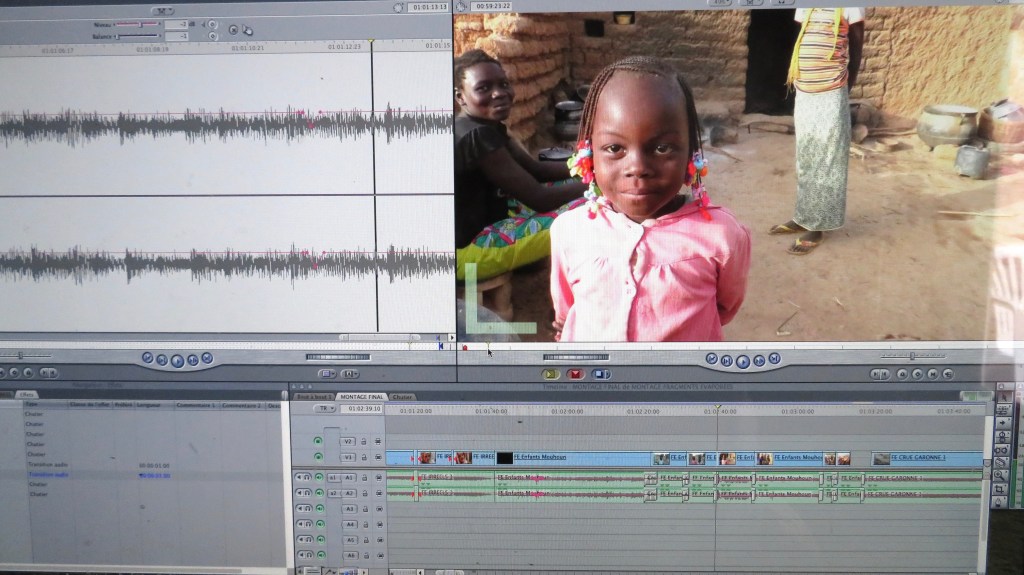Toggle the lock on track V1
The image size is (1024, 575).
click(x=364, y=457)
